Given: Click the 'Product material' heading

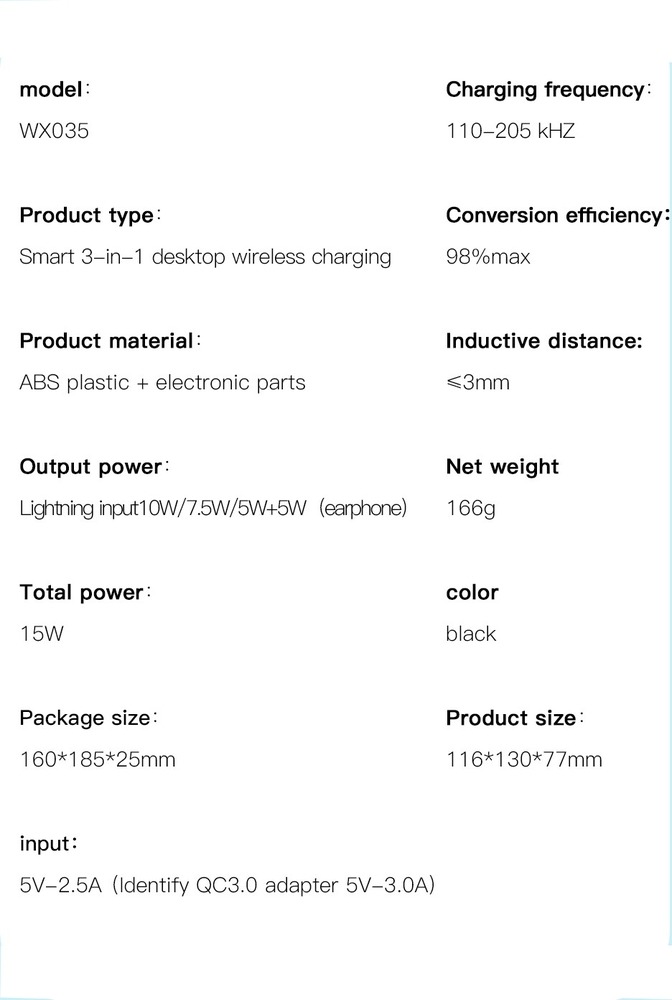Looking at the screenshot, I should click(x=106, y=341).
